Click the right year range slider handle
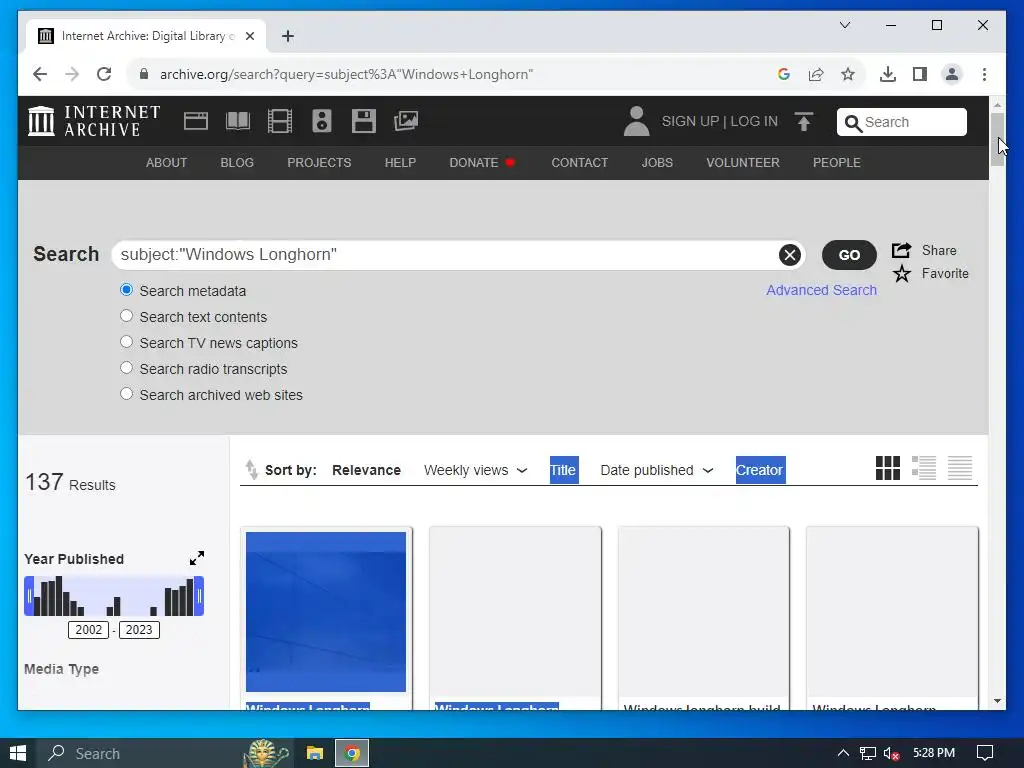 pos(199,596)
